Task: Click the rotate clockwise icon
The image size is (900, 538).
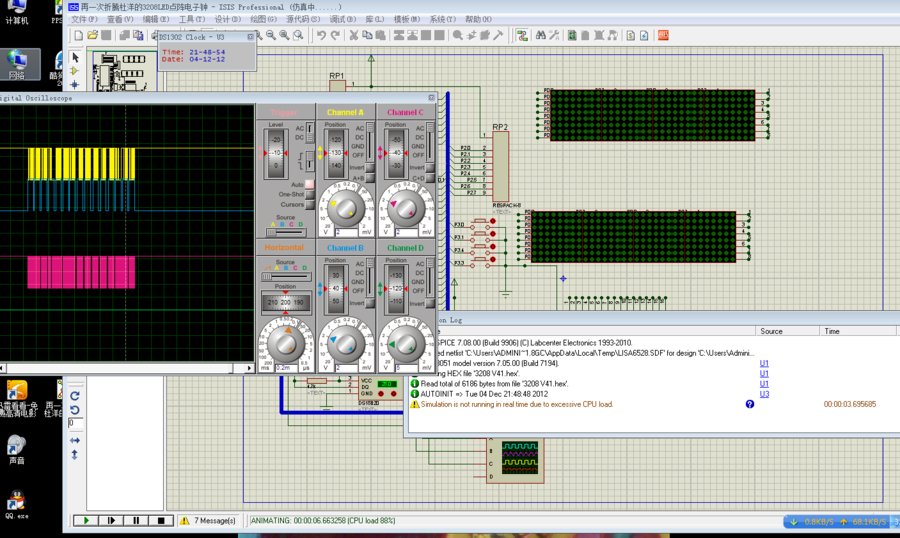Action: click(x=75, y=396)
